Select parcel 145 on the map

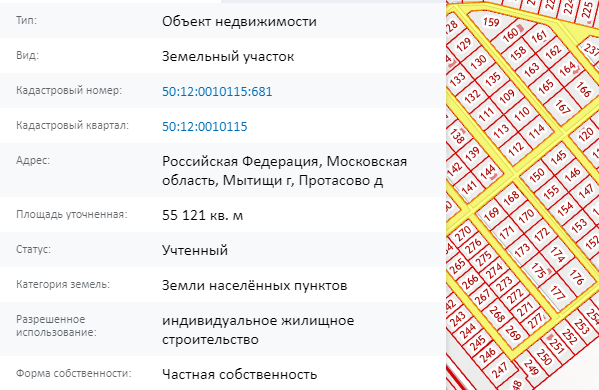tap(558, 157)
